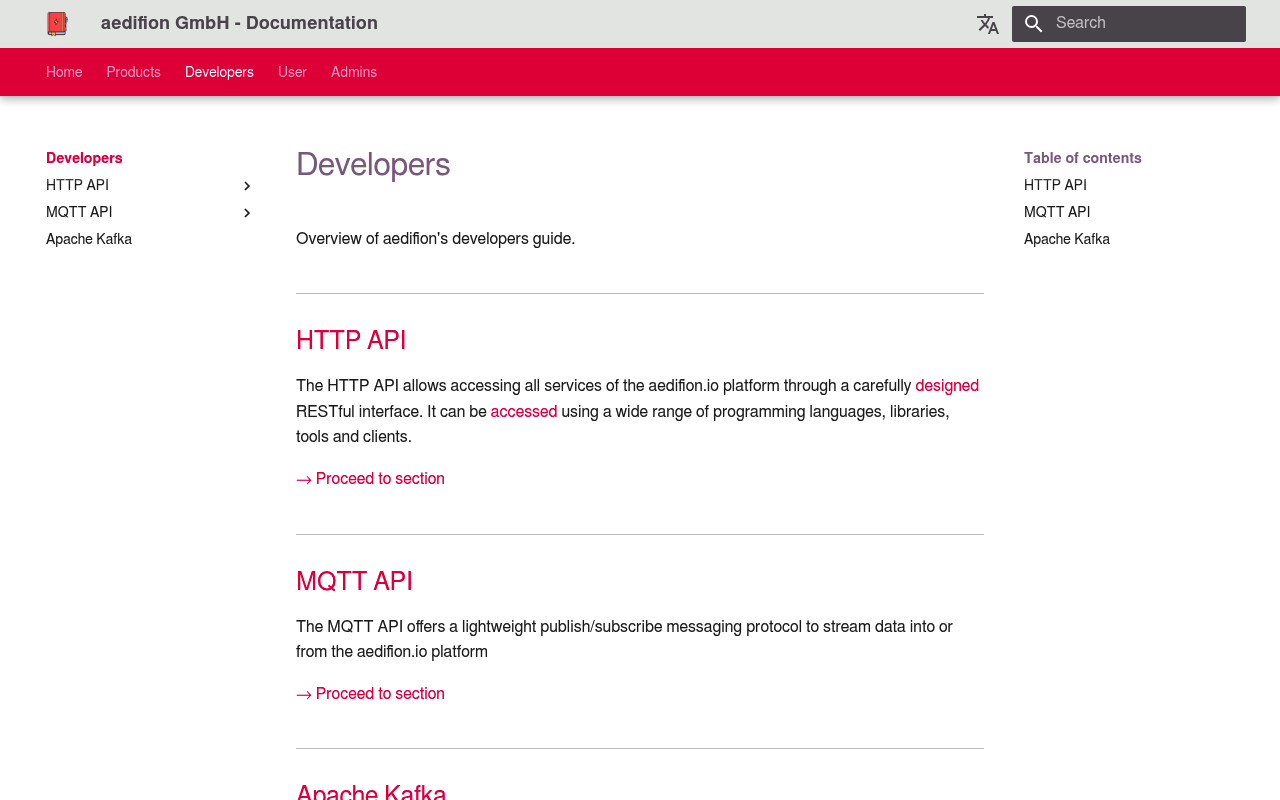Jump to Apache Kafka in table of contents
The width and height of the screenshot is (1280, 800).
click(x=1067, y=239)
